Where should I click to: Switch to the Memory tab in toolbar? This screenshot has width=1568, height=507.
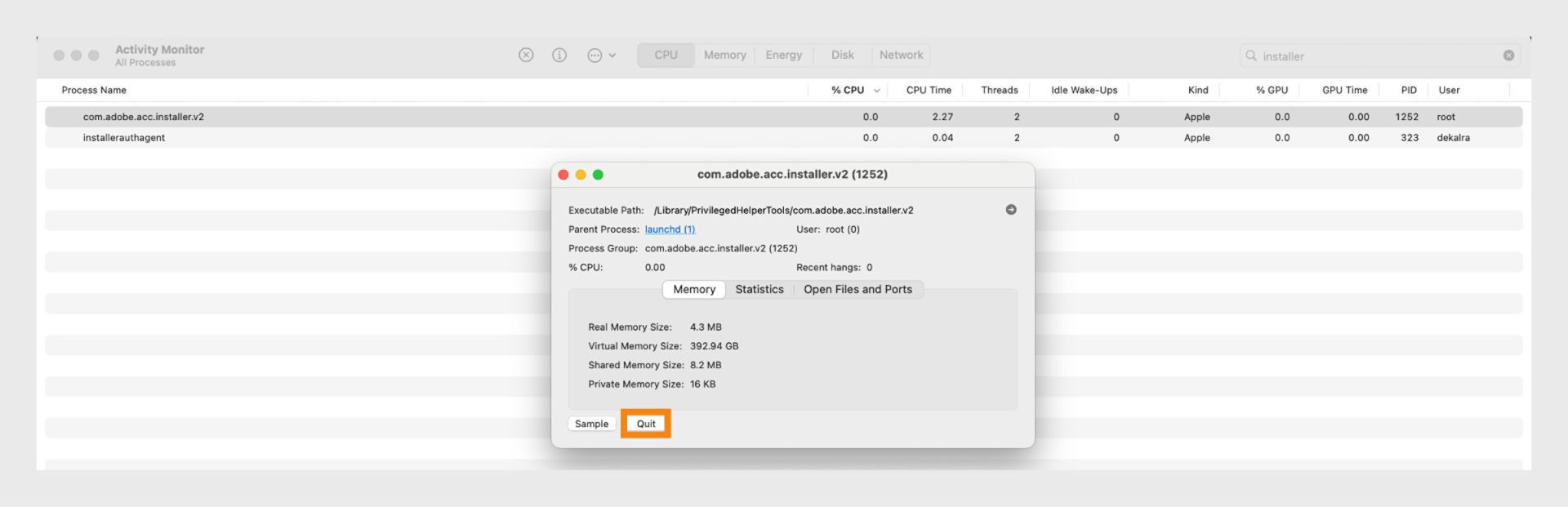pos(724,55)
